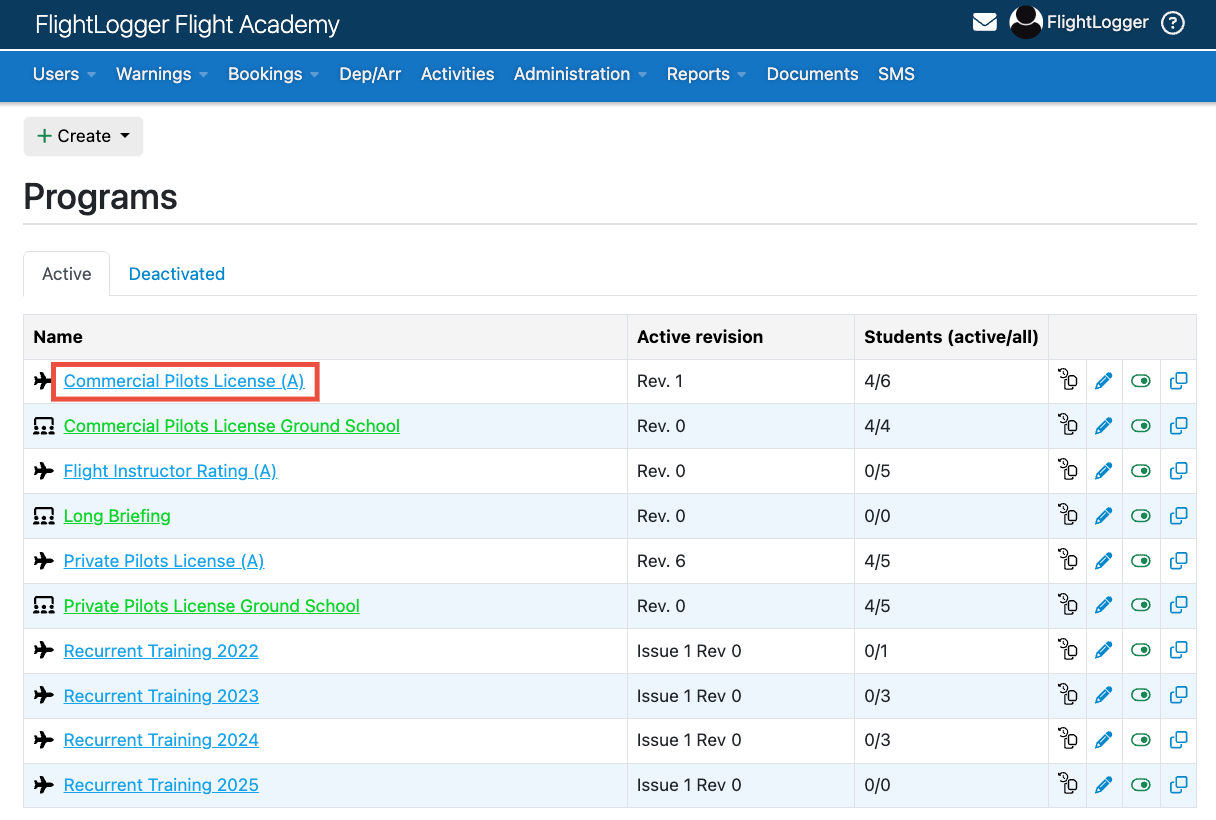
Task: Switch to the Deactivated tab
Action: (x=176, y=273)
